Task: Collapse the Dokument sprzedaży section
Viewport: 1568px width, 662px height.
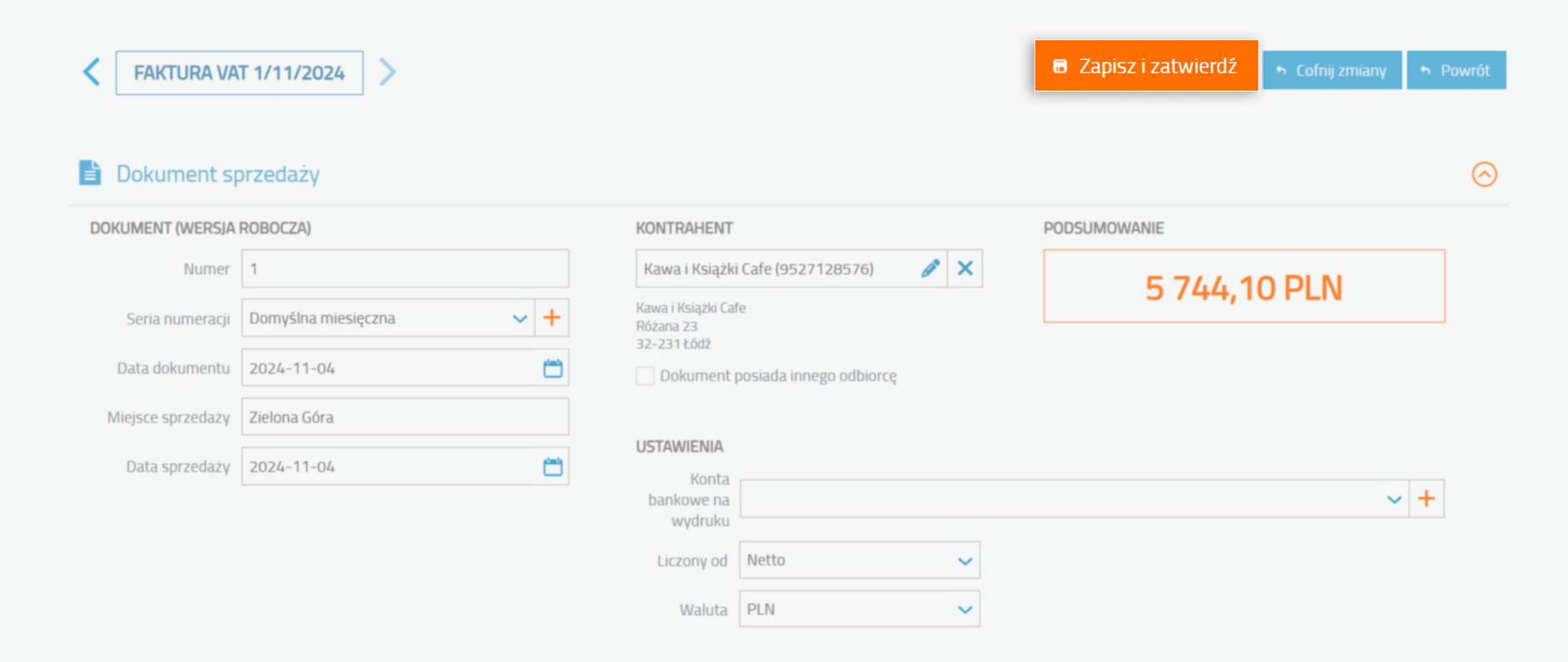Action: tap(1484, 174)
